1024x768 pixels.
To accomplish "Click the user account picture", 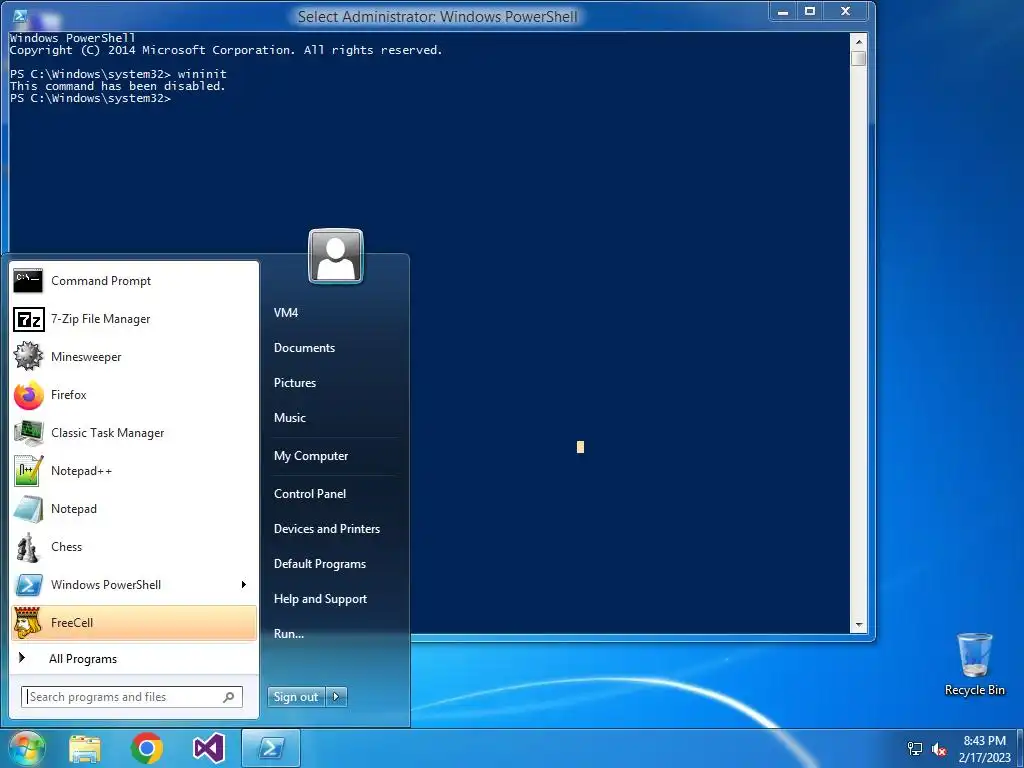I will point(336,256).
